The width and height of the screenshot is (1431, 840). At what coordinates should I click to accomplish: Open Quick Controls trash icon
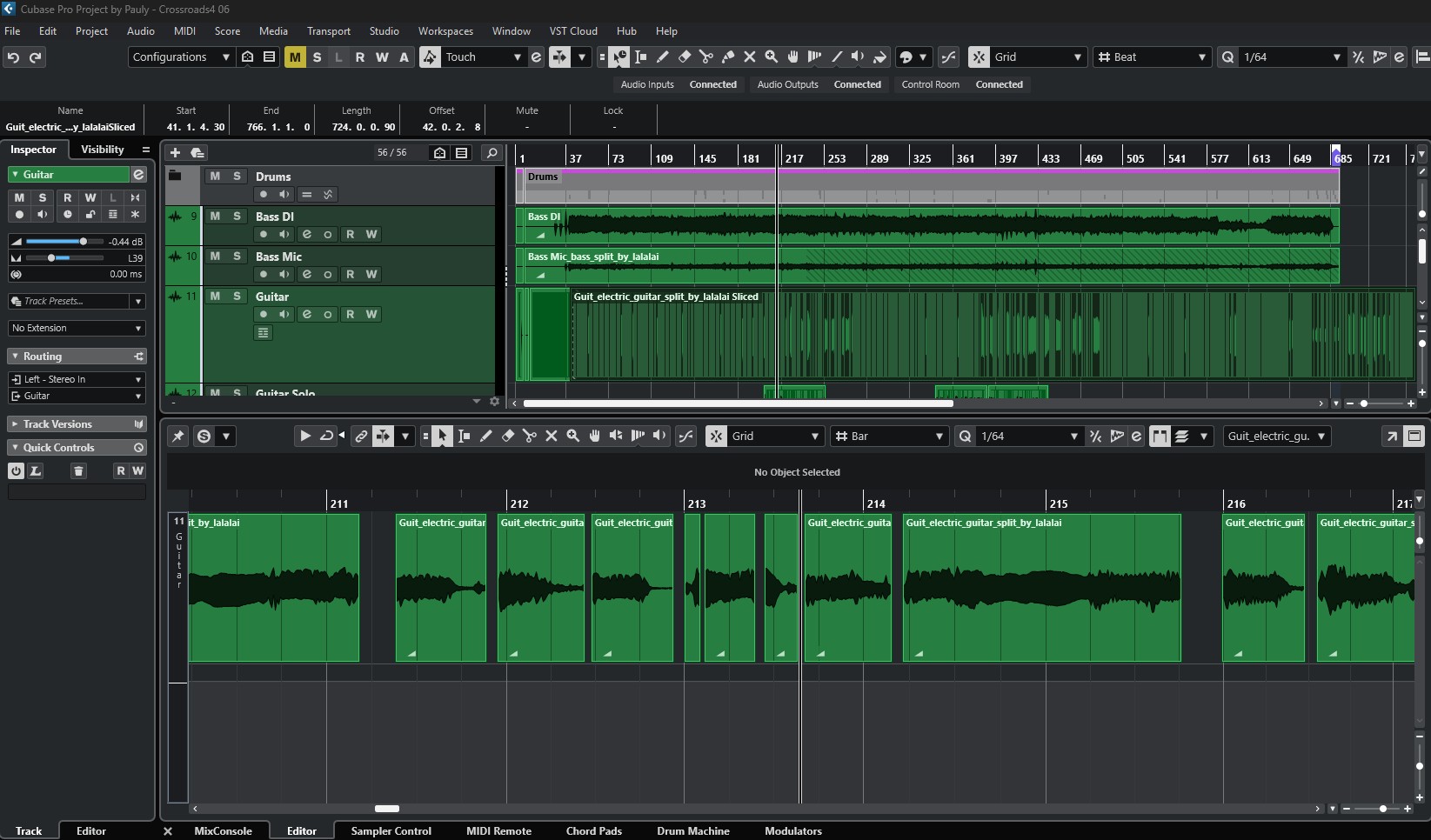point(78,470)
